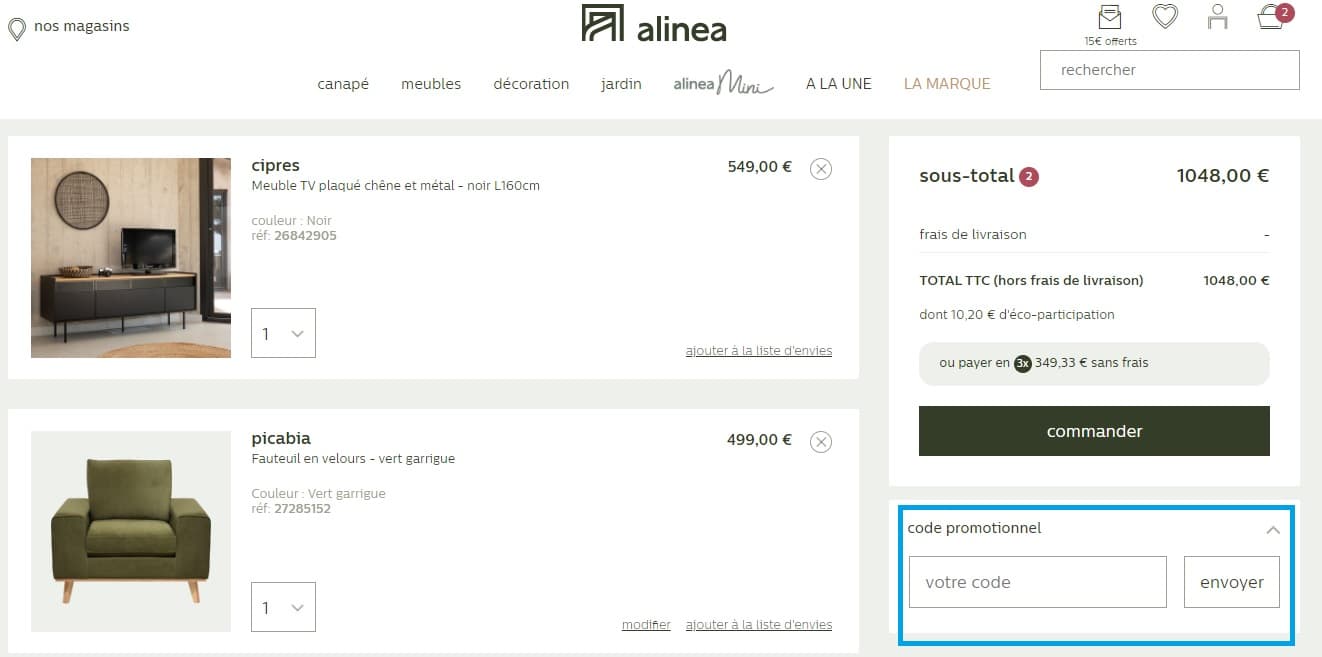The image size is (1322, 657).
Task: Open the cart icon showing 2 items
Action: [x=1270, y=19]
